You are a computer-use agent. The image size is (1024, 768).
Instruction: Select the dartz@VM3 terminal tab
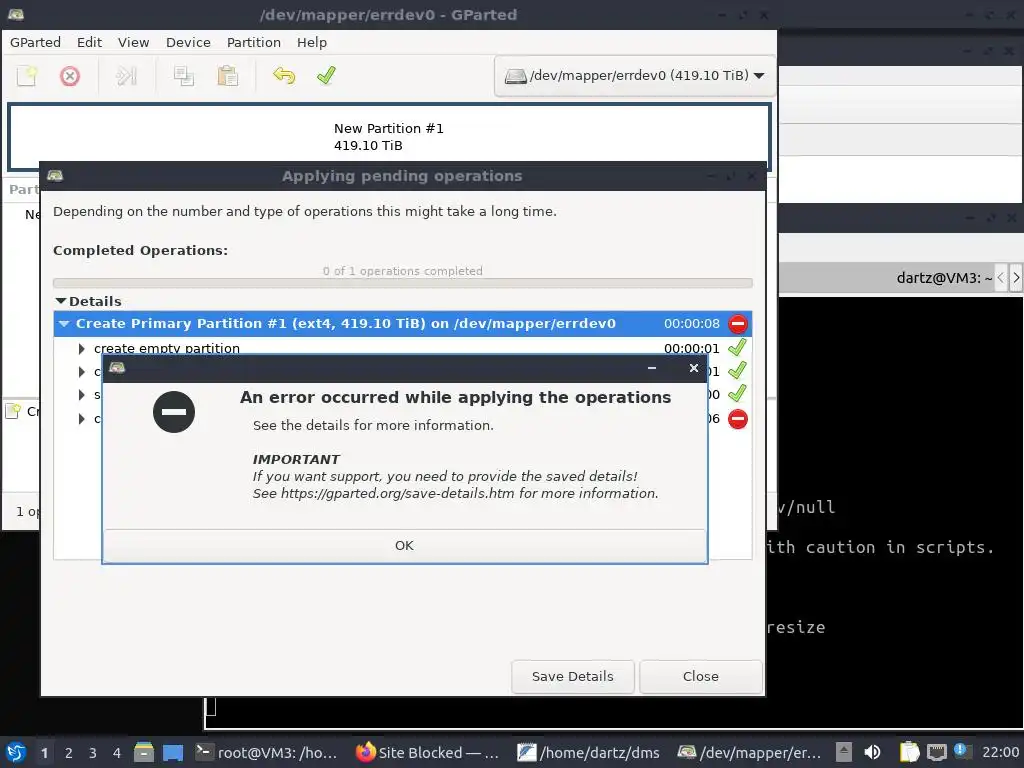point(944,278)
